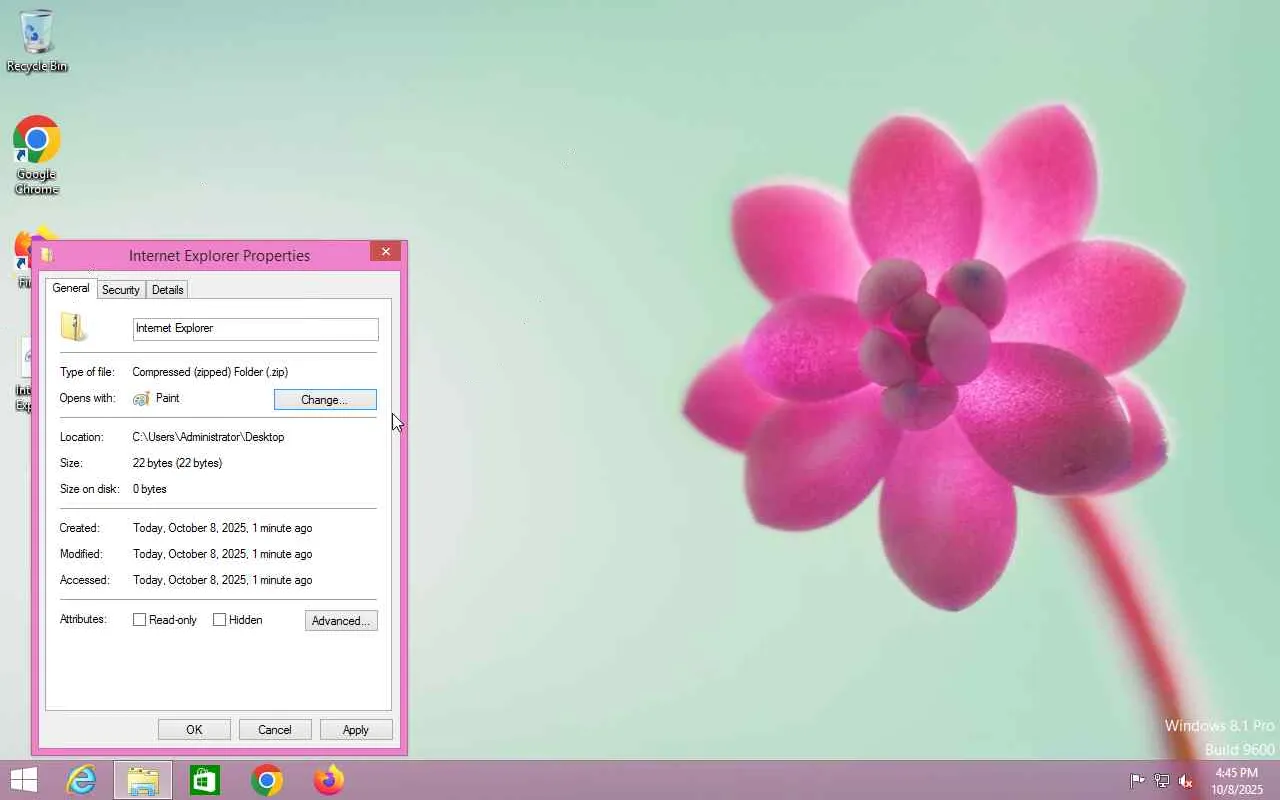Open File Explorer in the taskbar
This screenshot has width=1280, height=800.
point(143,780)
